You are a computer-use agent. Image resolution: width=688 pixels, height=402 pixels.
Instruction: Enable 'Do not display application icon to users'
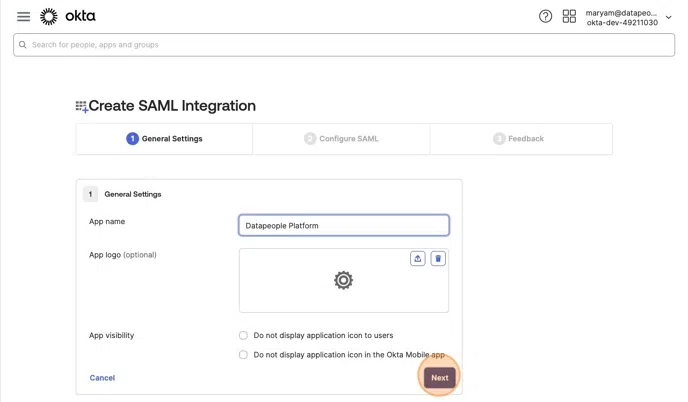pos(243,336)
